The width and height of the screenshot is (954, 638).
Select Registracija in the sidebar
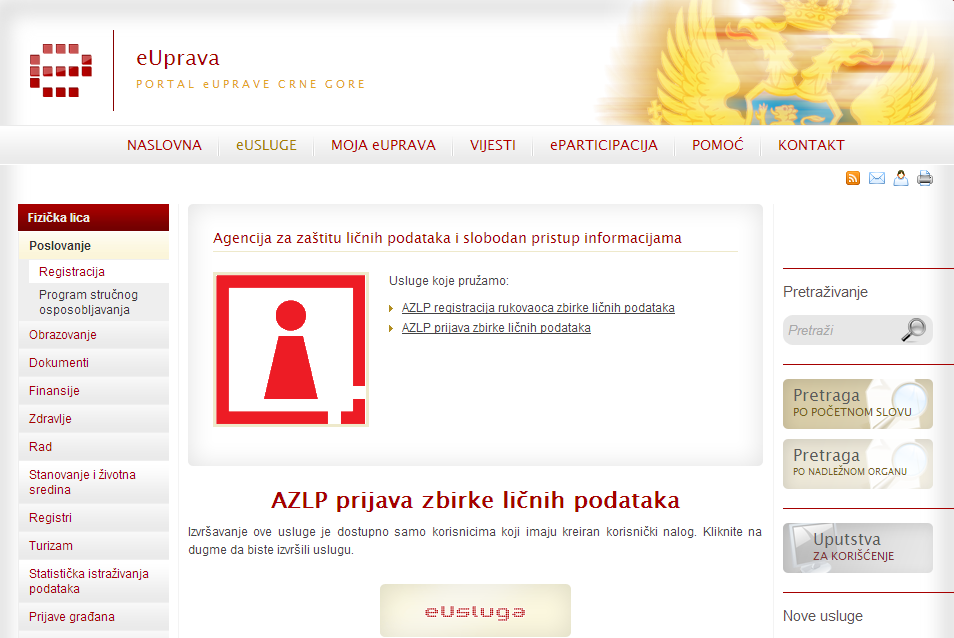pos(72,272)
